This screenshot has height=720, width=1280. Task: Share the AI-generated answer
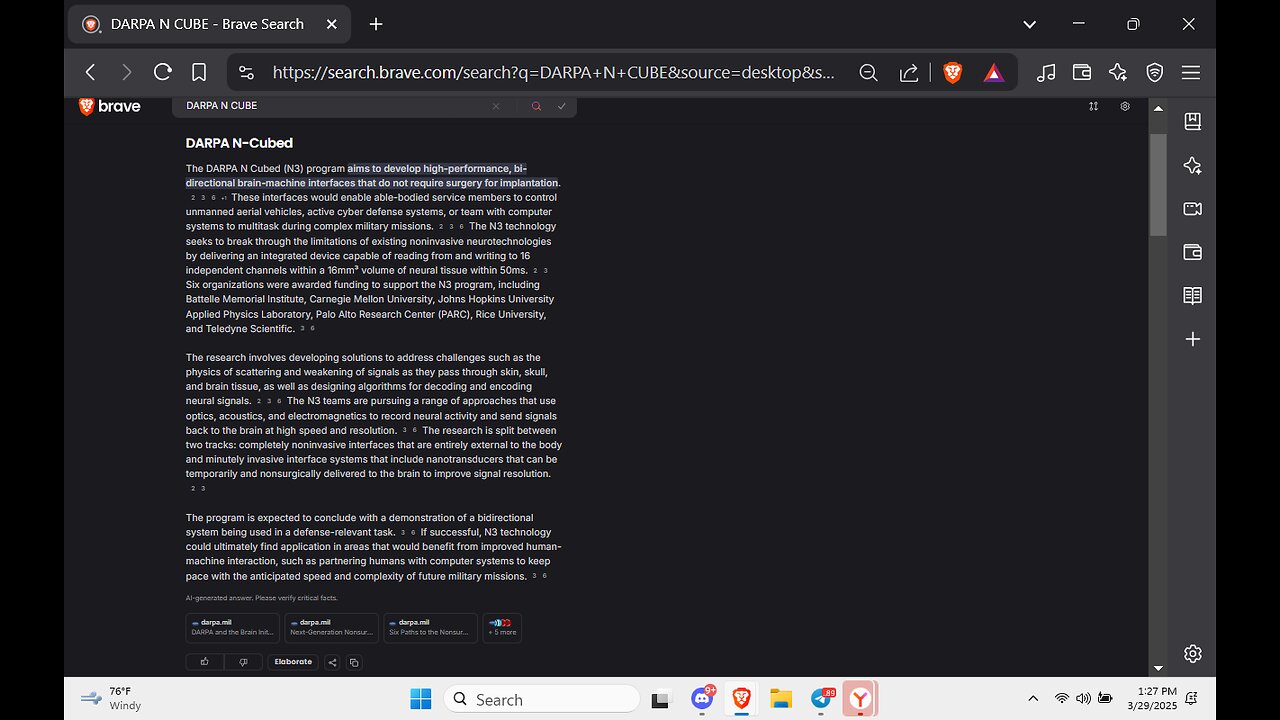[x=333, y=662]
